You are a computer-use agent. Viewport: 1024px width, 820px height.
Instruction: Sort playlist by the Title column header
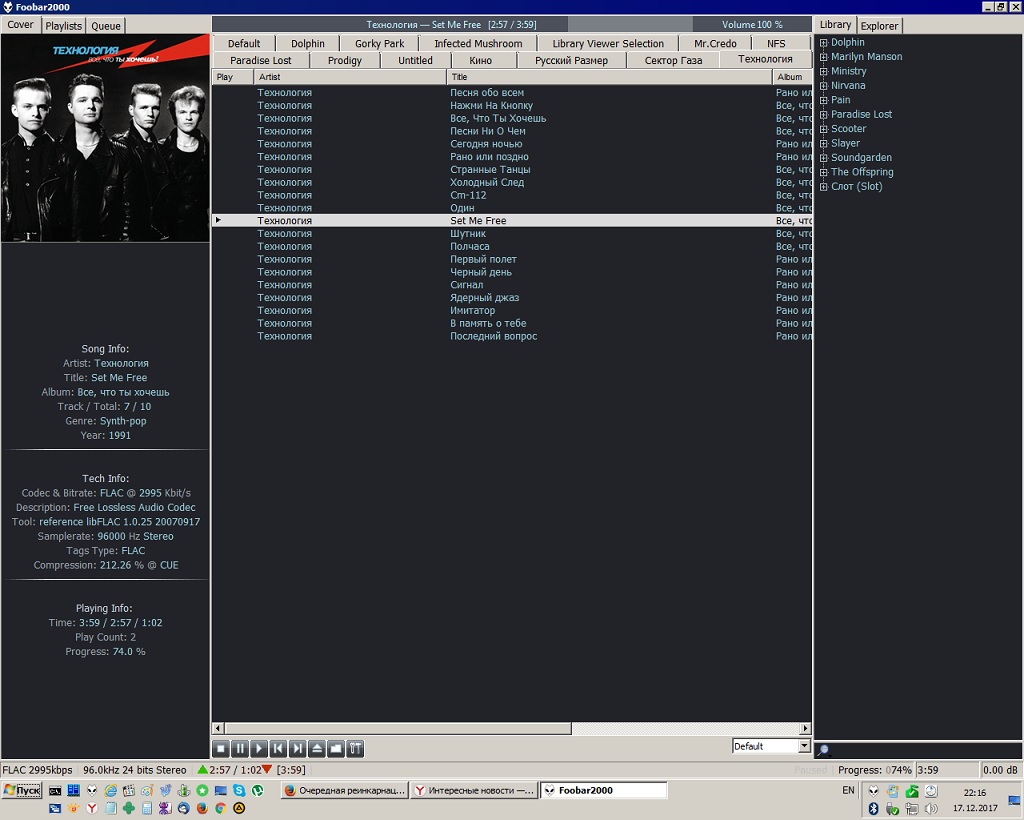point(608,77)
